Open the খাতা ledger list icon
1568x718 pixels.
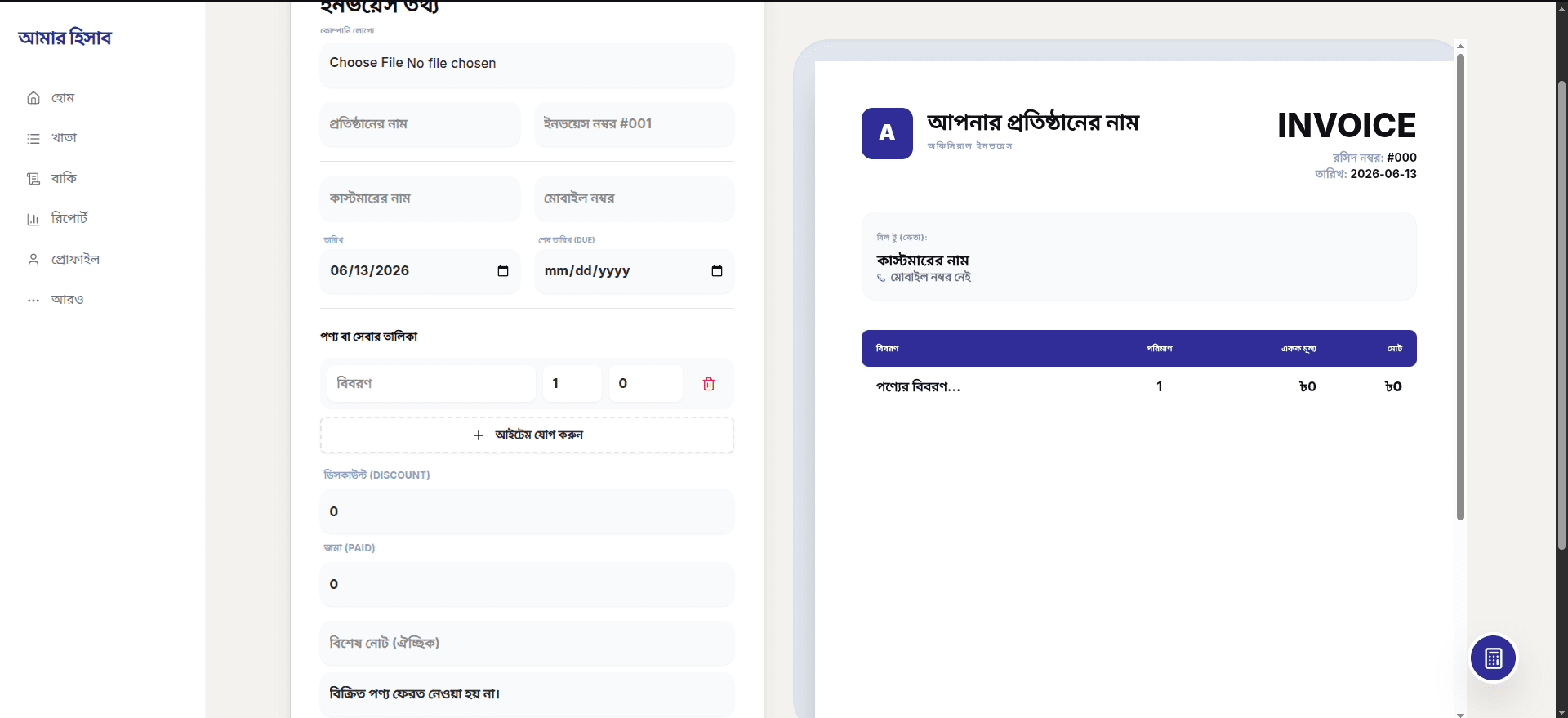tap(33, 138)
